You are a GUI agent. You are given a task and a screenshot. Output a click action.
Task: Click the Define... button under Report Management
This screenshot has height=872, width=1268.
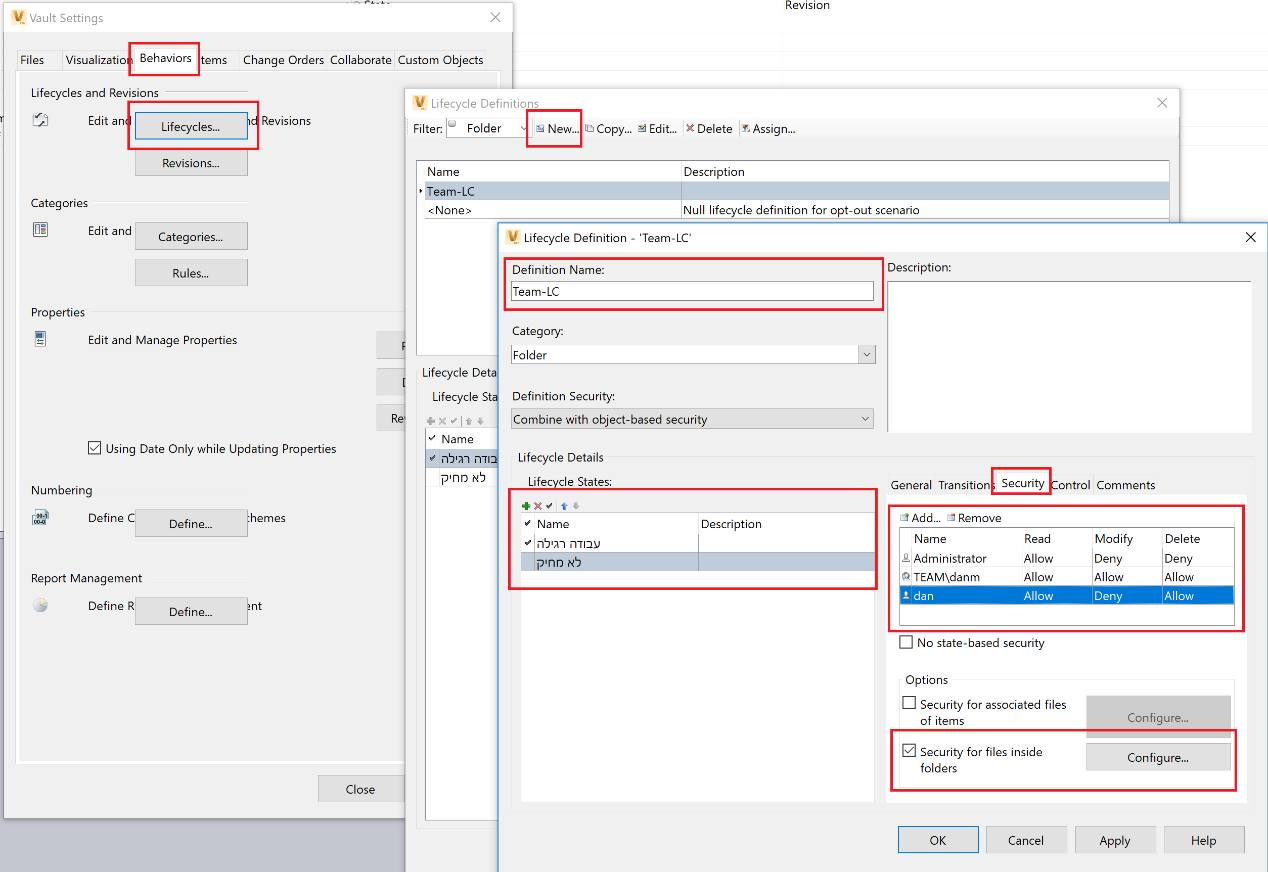click(191, 612)
